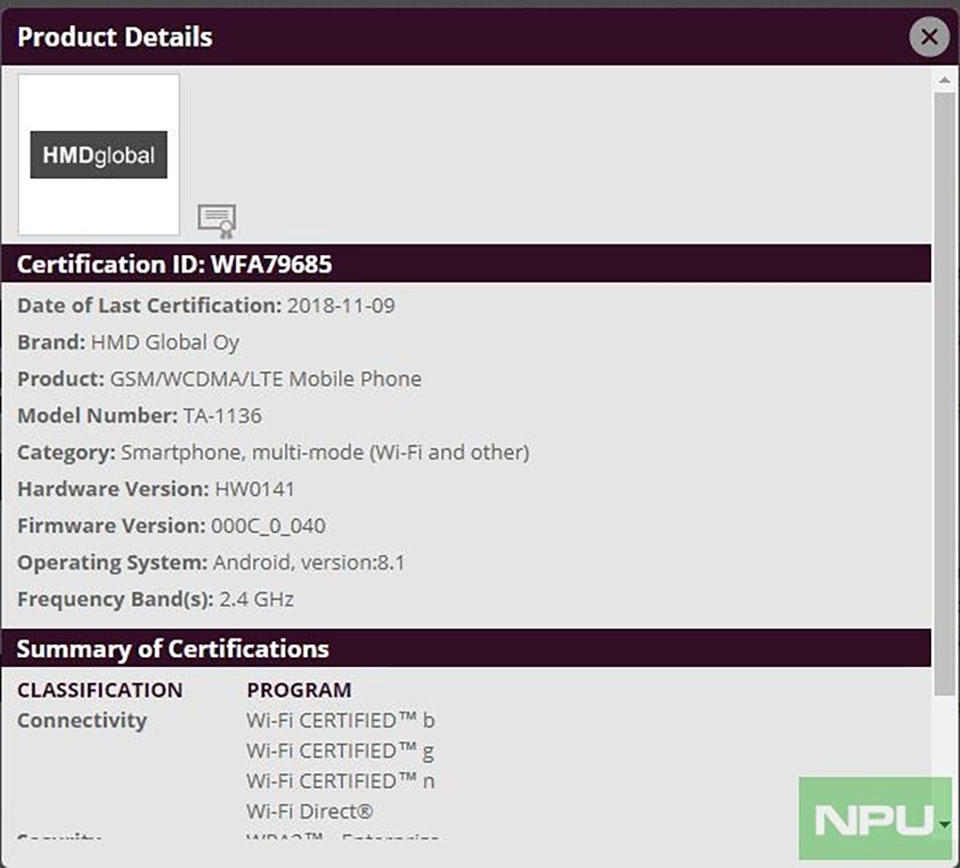Click the Connectivity classification label
960x868 pixels.
(82, 721)
